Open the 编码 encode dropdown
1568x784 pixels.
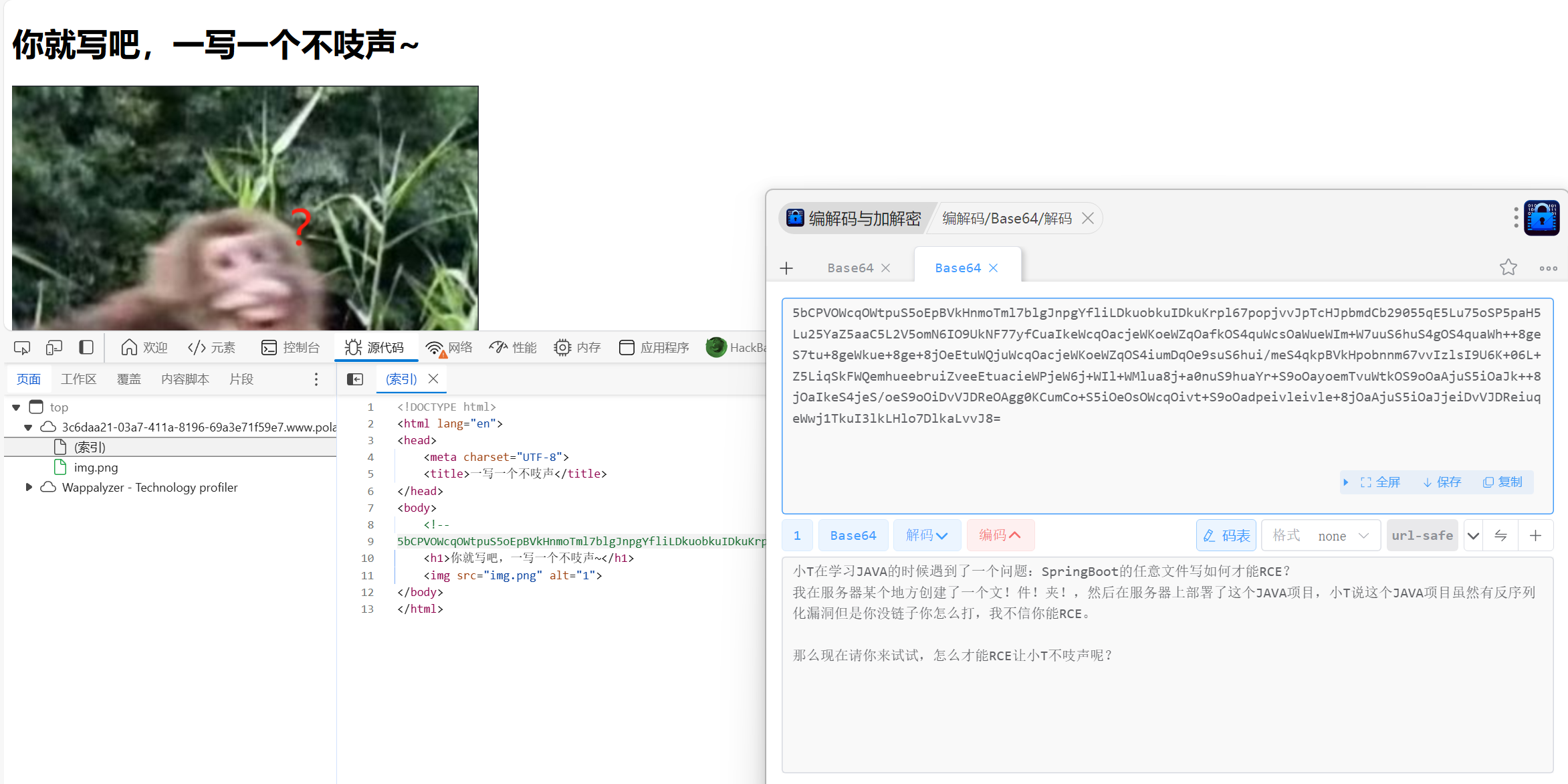tap(1000, 535)
